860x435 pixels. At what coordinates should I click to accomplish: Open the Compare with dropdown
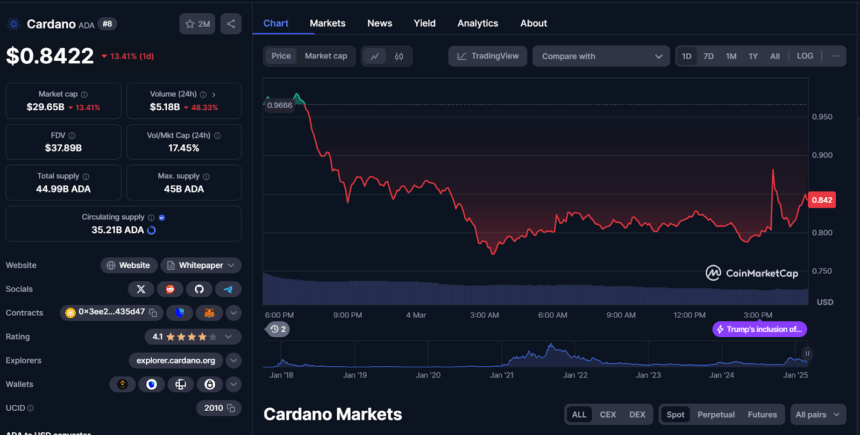(601, 56)
